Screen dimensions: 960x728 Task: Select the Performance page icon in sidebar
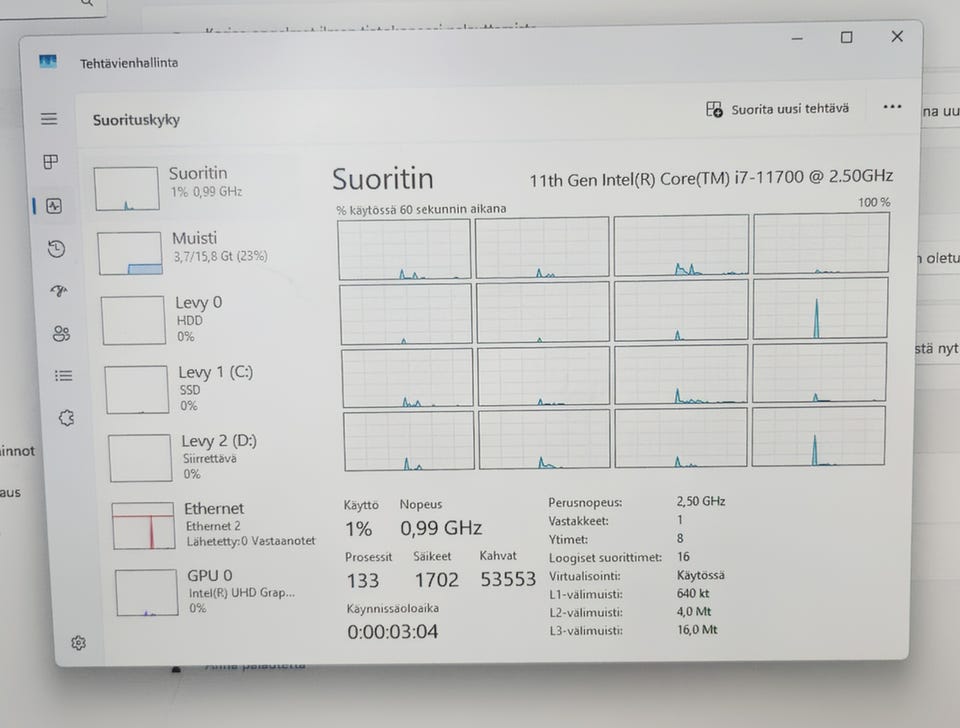point(54,206)
